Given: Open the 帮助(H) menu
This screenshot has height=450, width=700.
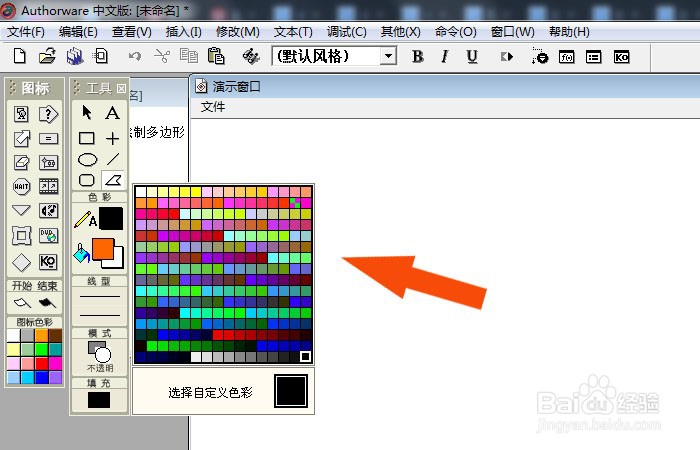Looking at the screenshot, I should 569,32.
